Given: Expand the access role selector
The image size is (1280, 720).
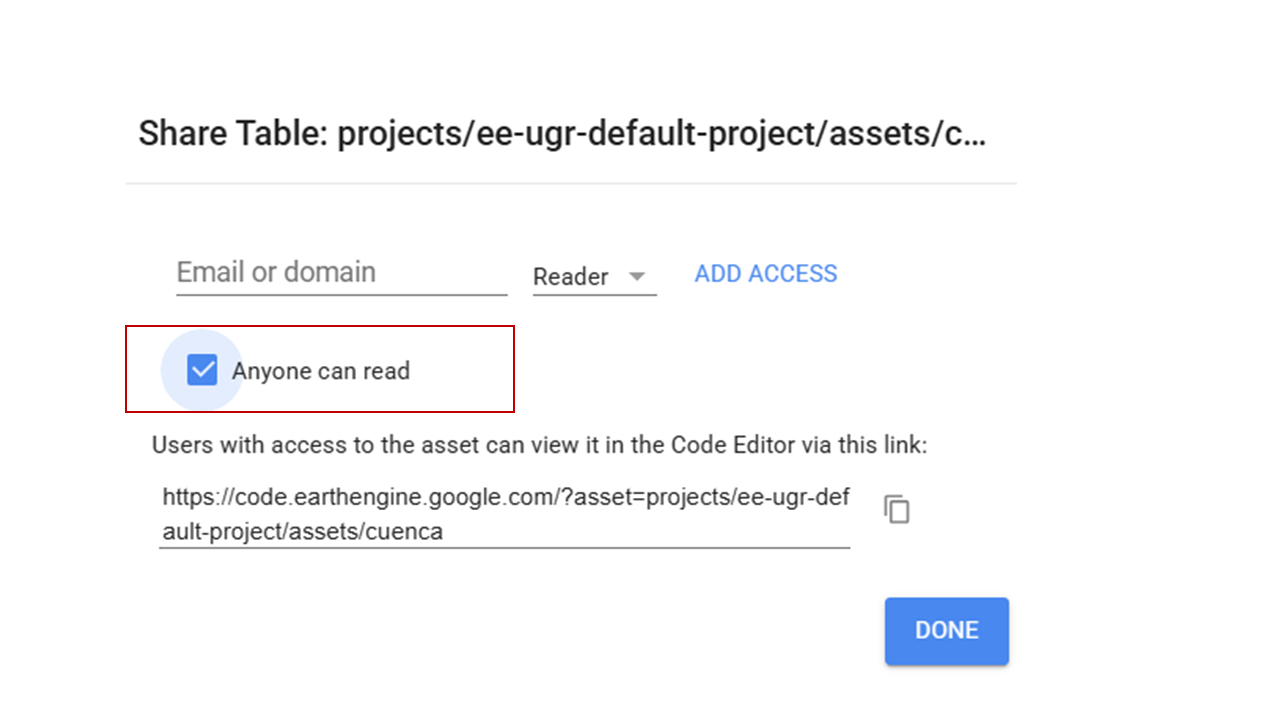Looking at the screenshot, I should point(593,277).
